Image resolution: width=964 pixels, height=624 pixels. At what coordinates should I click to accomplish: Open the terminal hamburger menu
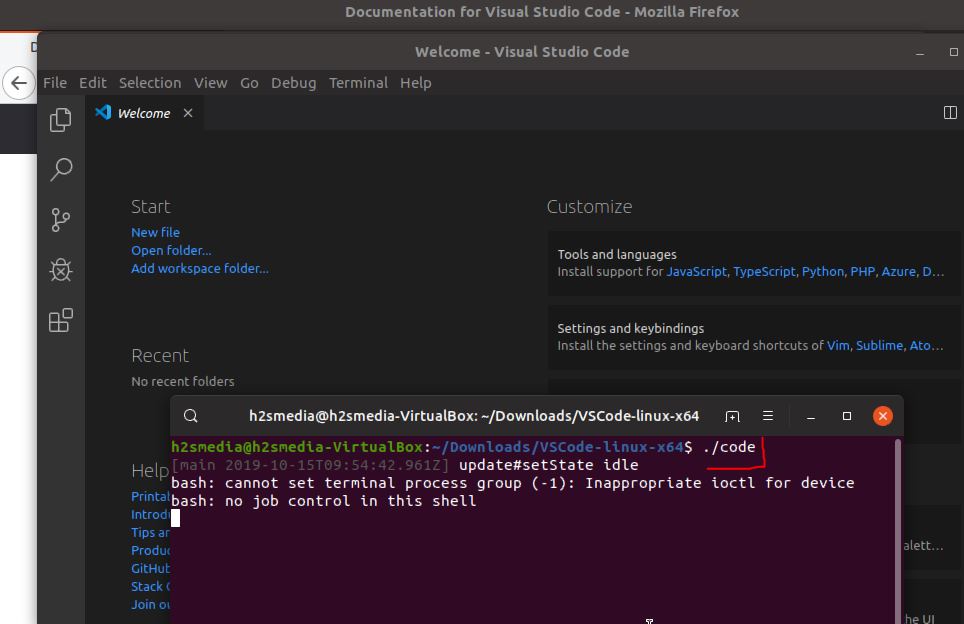(x=768, y=416)
